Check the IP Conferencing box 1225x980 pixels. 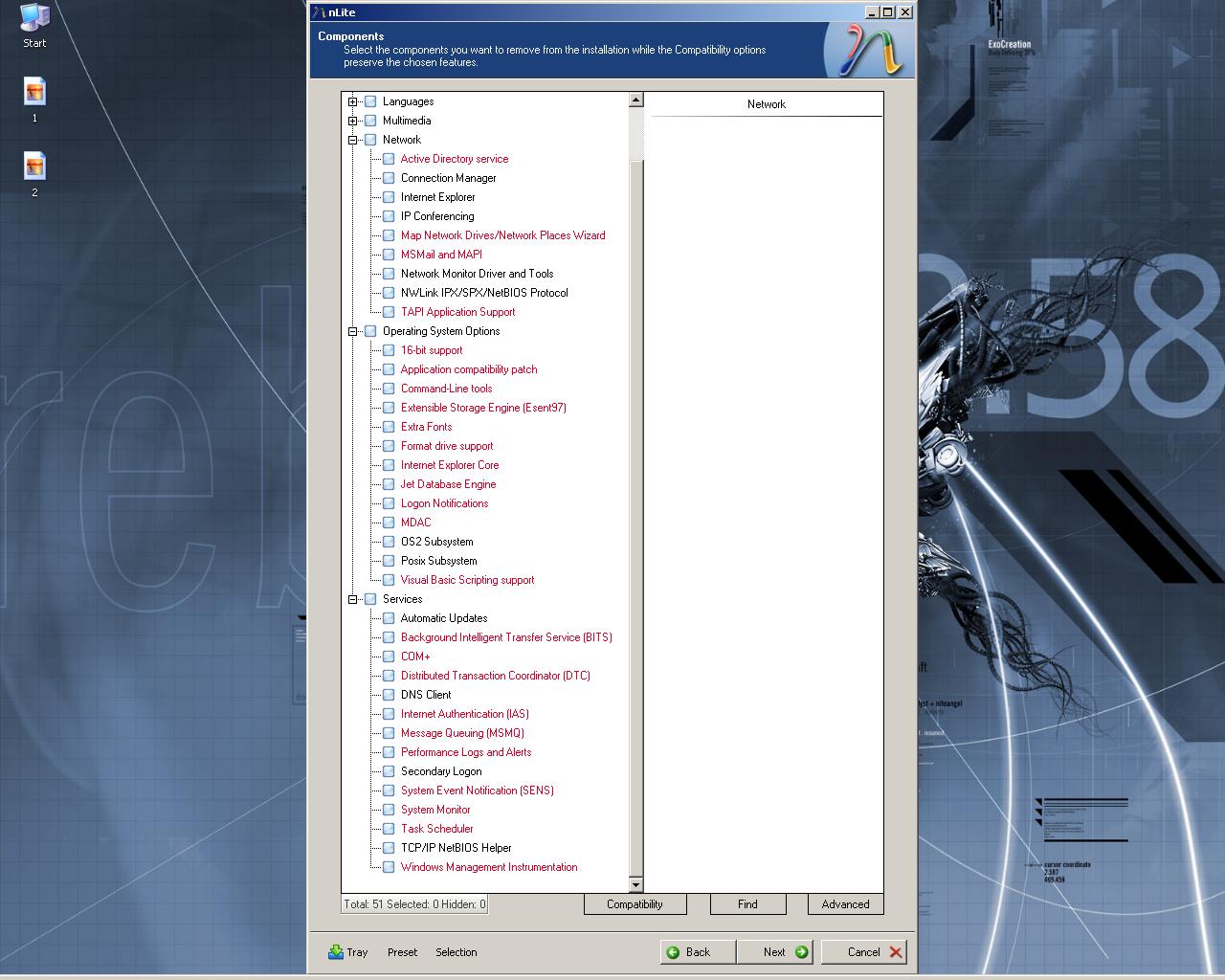click(x=389, y=216)
